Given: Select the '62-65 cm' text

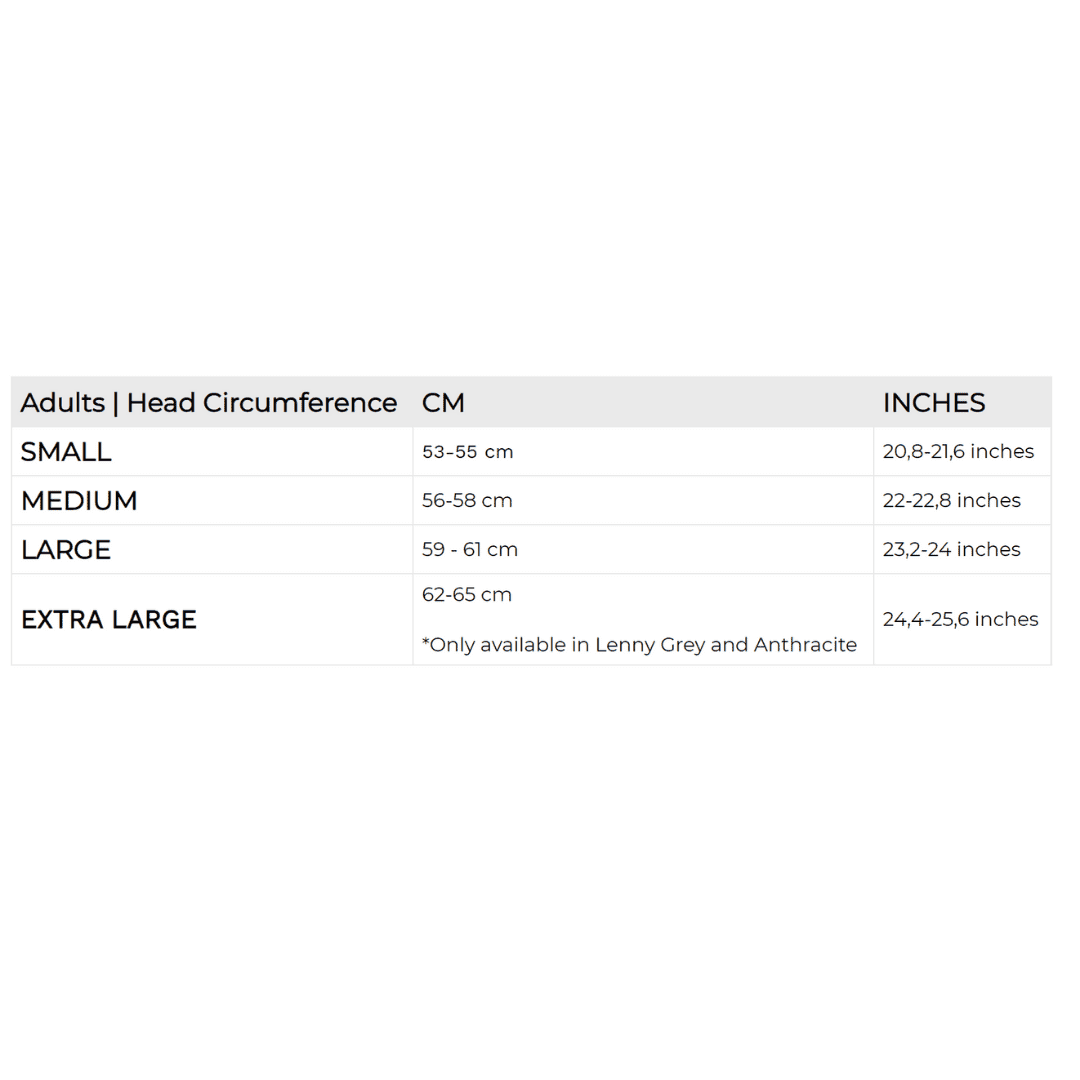Looking at the screenshot, I should pyautogui.click(x=467, y=595).
